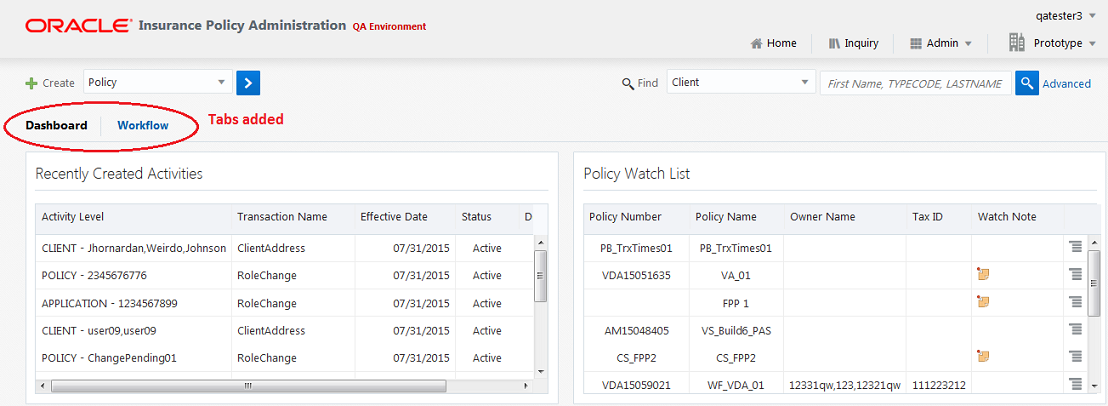Click activities horizontal scrollbar thumb
Viewport: 1108px width, 406px height.
(249, 386)
